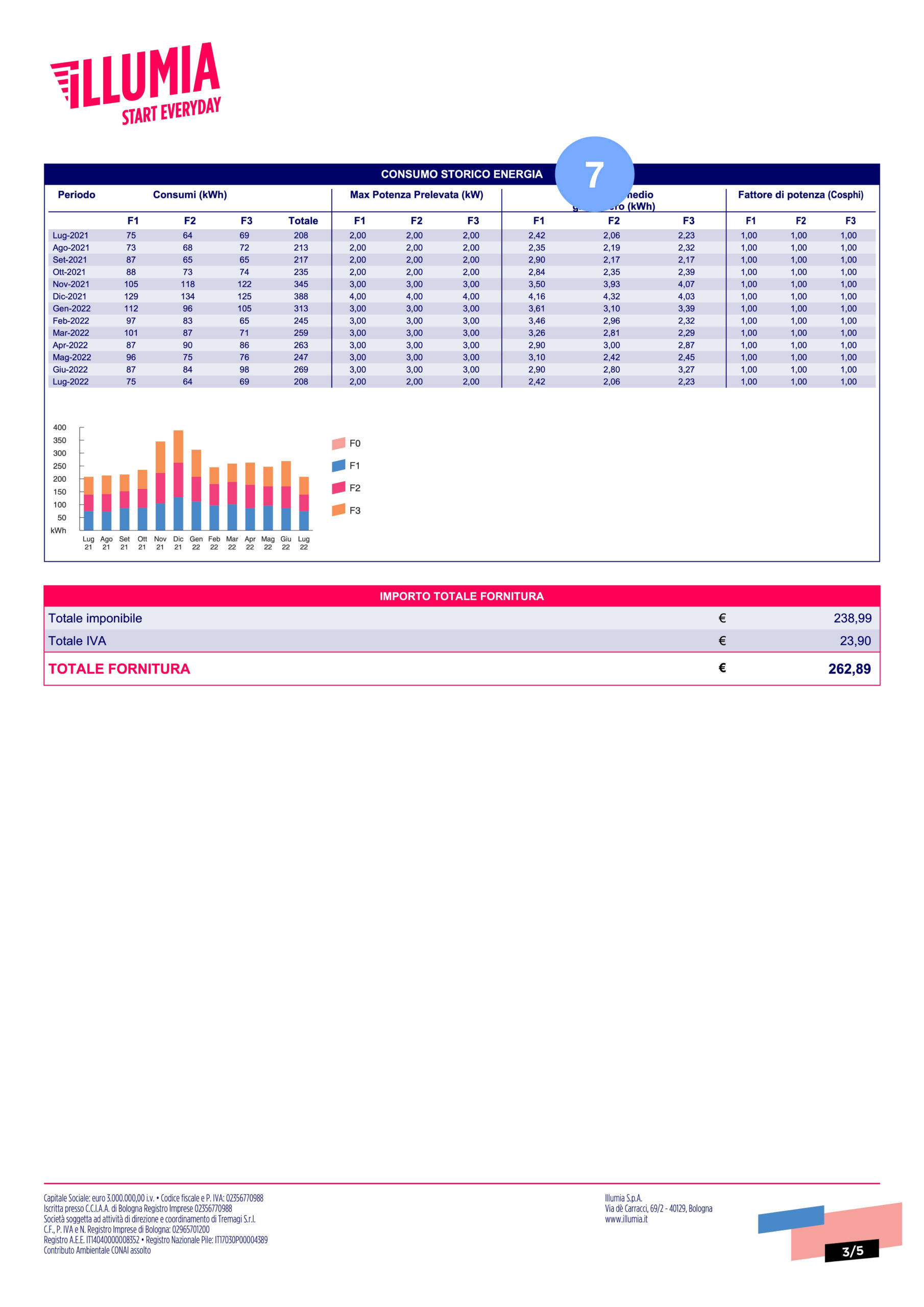Select the Set-2021 row label
Screen dimensions: 924x1307
click(x=69, y=259)
